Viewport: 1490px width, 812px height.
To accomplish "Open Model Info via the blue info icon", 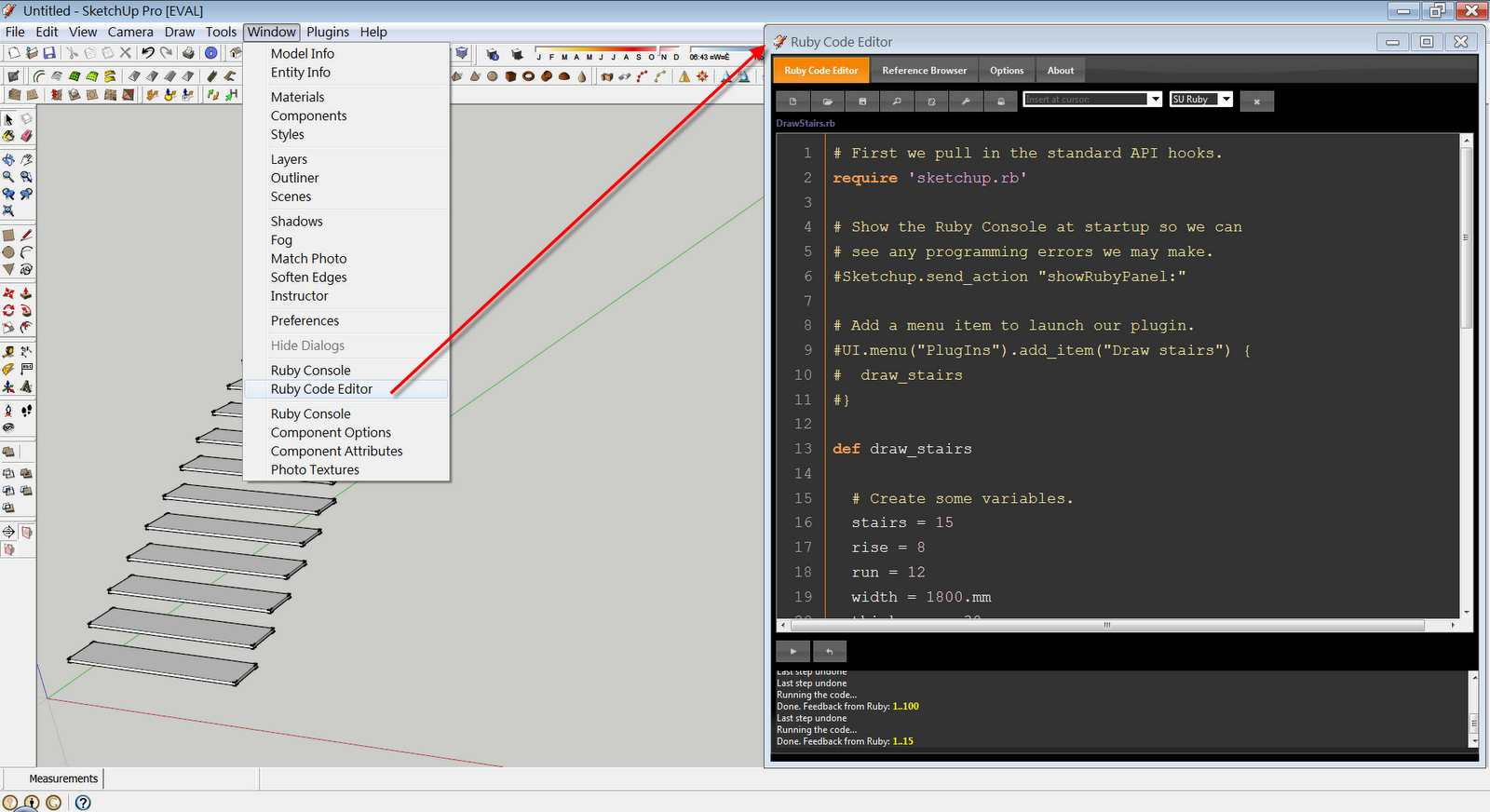I will pyautogui.click(x=211, y=52).
